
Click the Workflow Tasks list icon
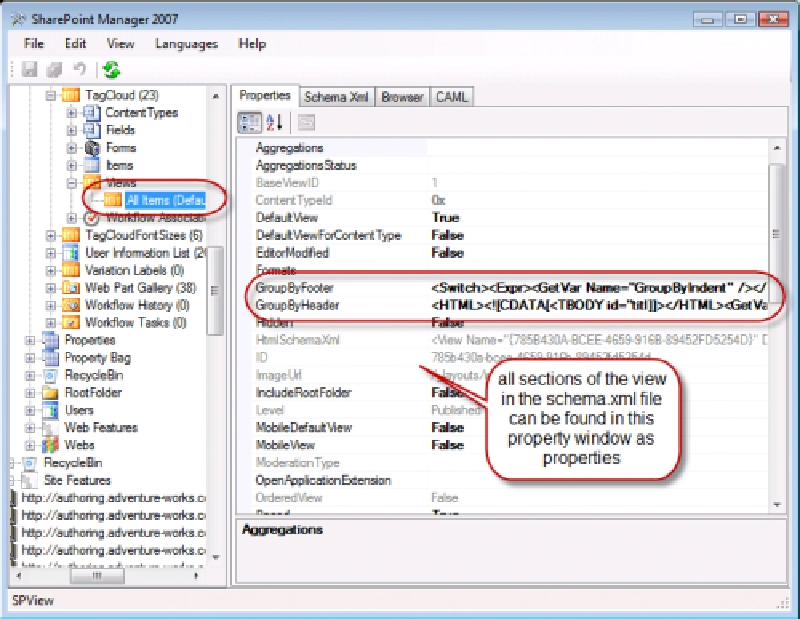coord(71,323)
